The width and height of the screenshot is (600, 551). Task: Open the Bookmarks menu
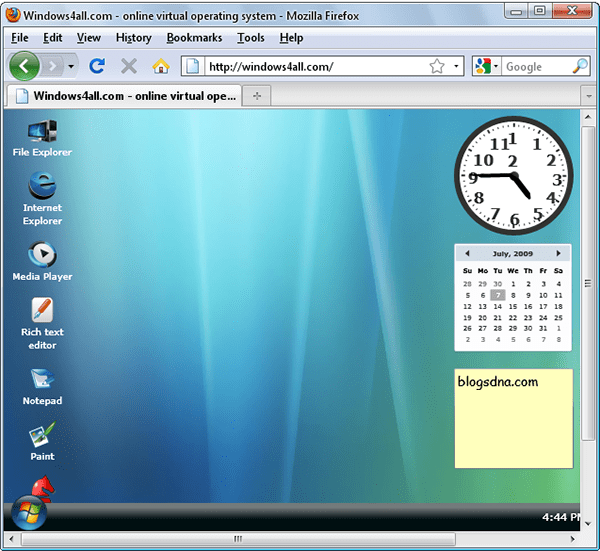tap(194, 37)
